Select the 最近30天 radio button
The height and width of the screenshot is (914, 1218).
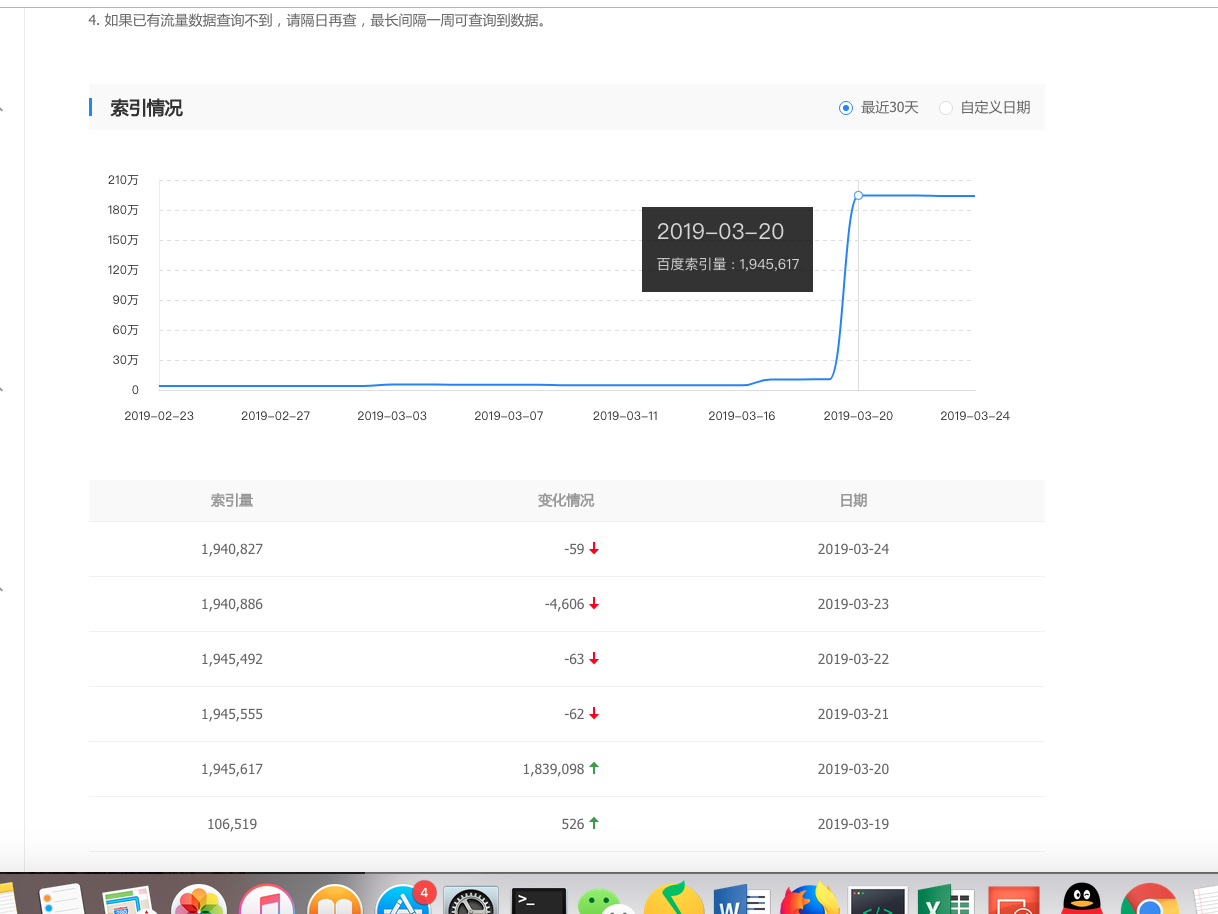846,108
